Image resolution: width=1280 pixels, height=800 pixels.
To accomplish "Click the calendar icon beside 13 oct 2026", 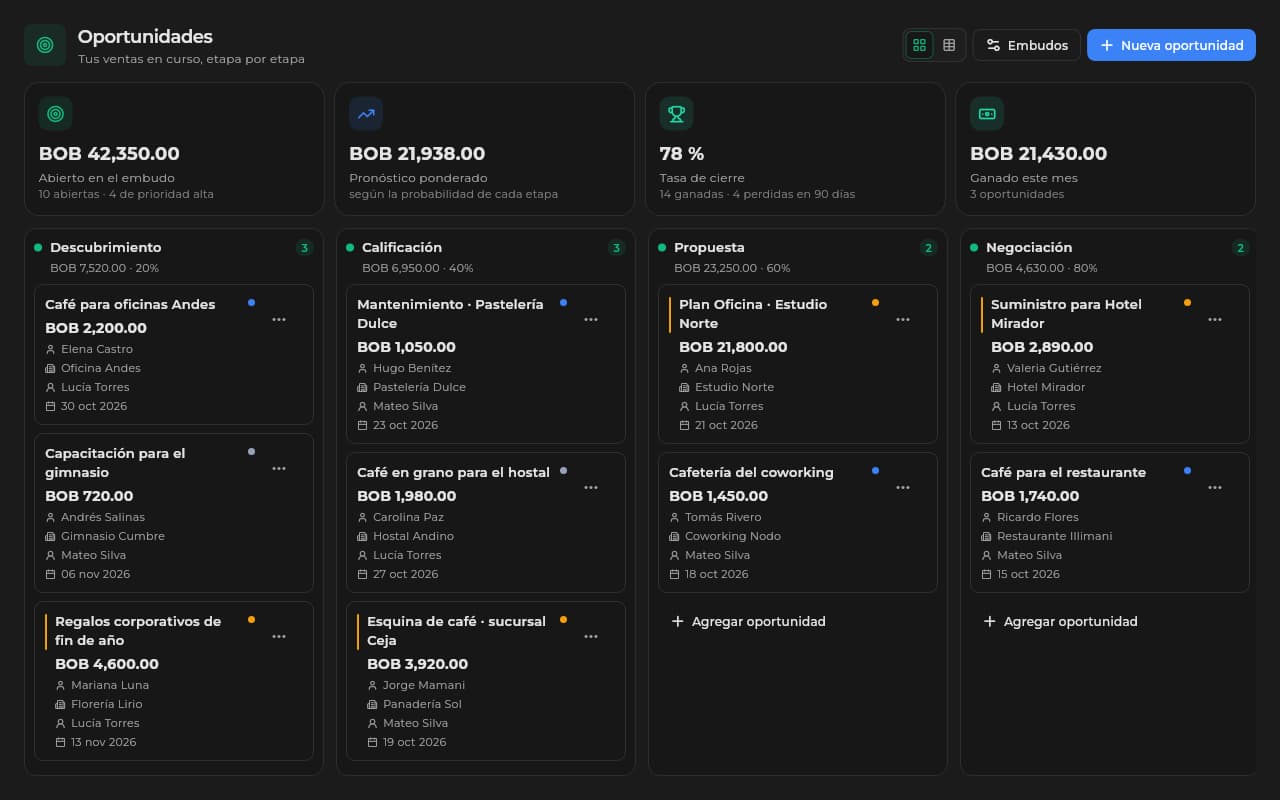I will click(996, 425).
